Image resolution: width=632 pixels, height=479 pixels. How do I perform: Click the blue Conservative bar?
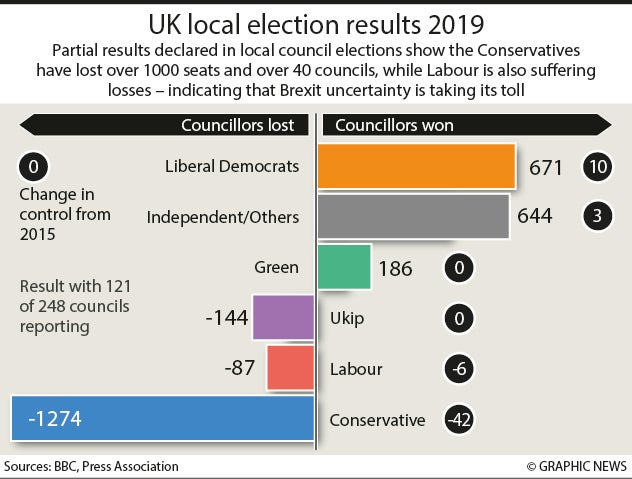[x=162, y=419]
